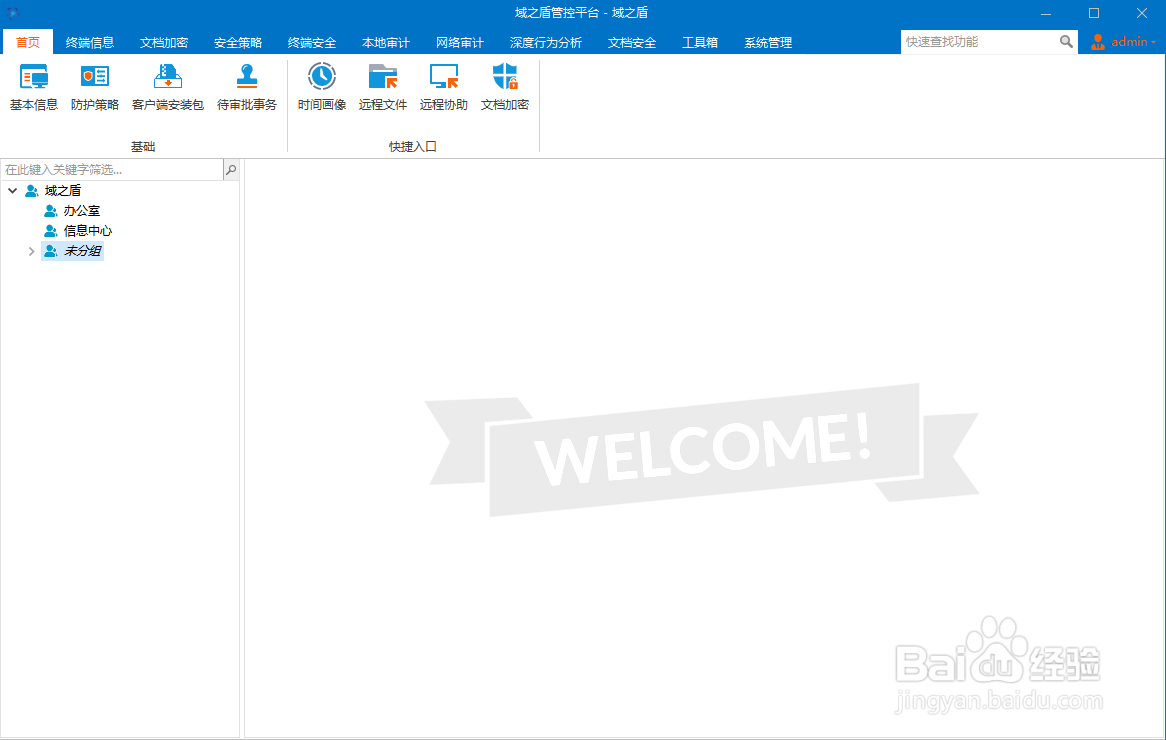Screen dimensions: 1166x740
Task: Open the 深度行为分析 tab
Action: [x=545, y=42]
